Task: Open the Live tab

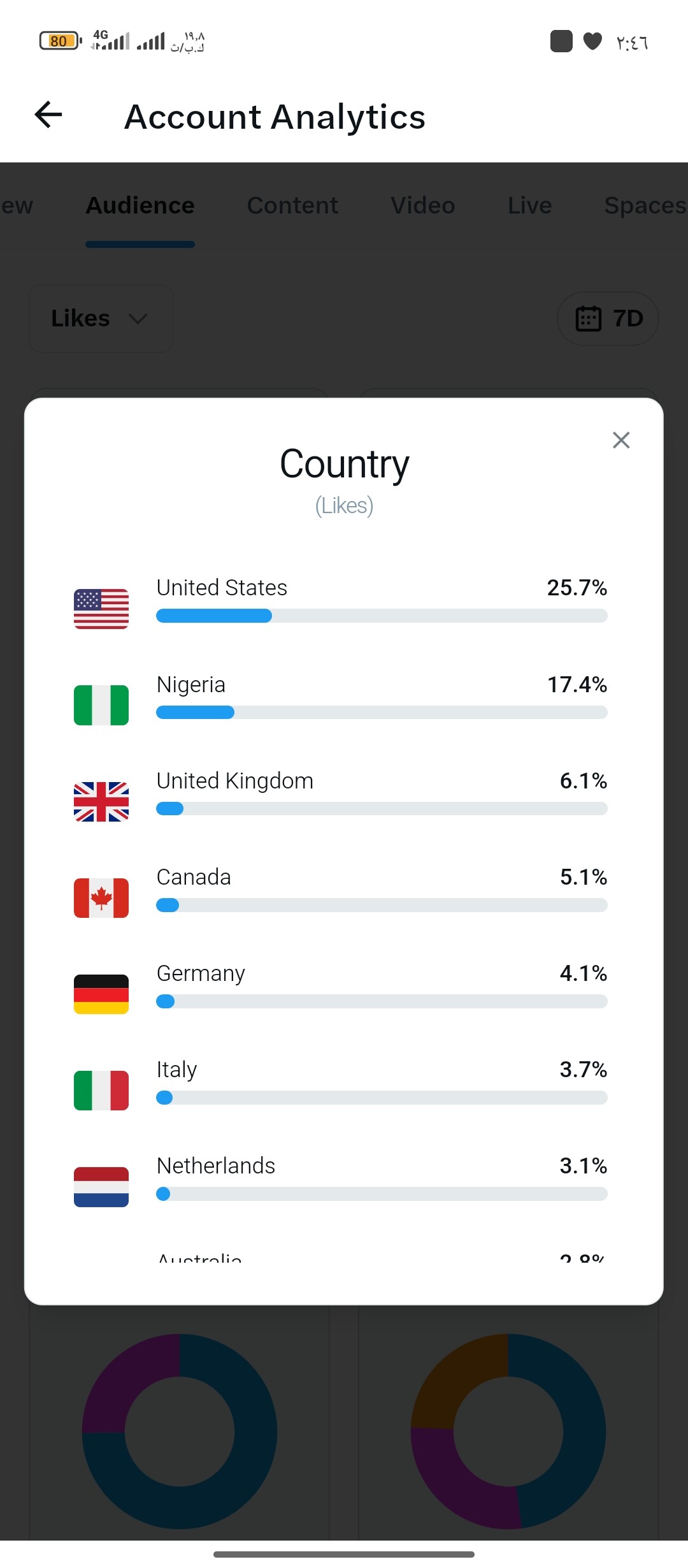Action: [529, 205]
